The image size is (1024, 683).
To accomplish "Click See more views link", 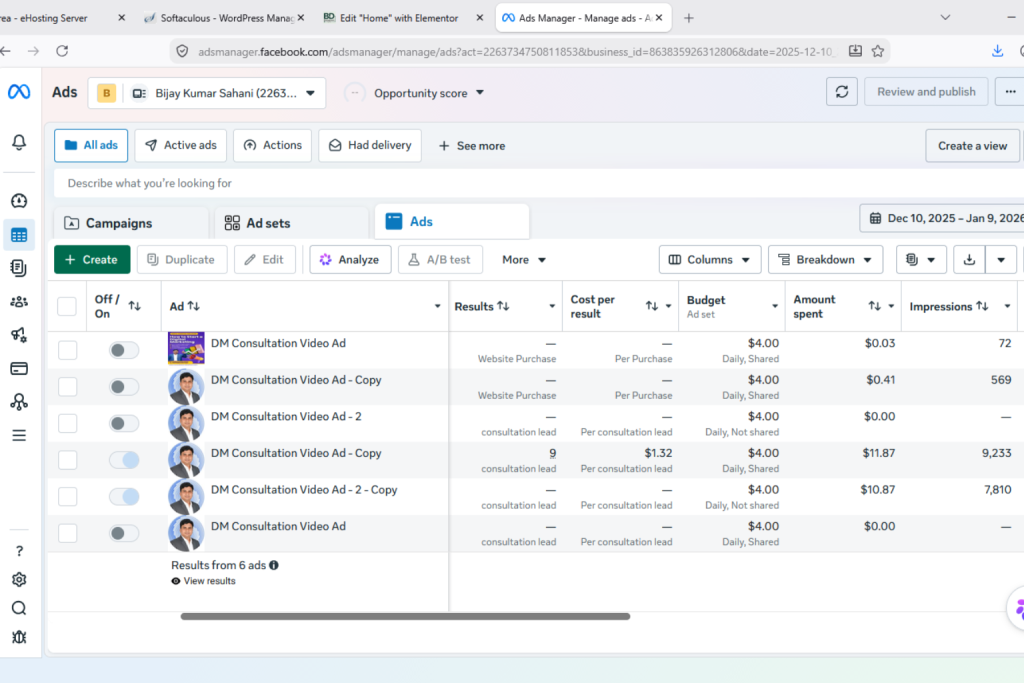I will coord(472,146).
